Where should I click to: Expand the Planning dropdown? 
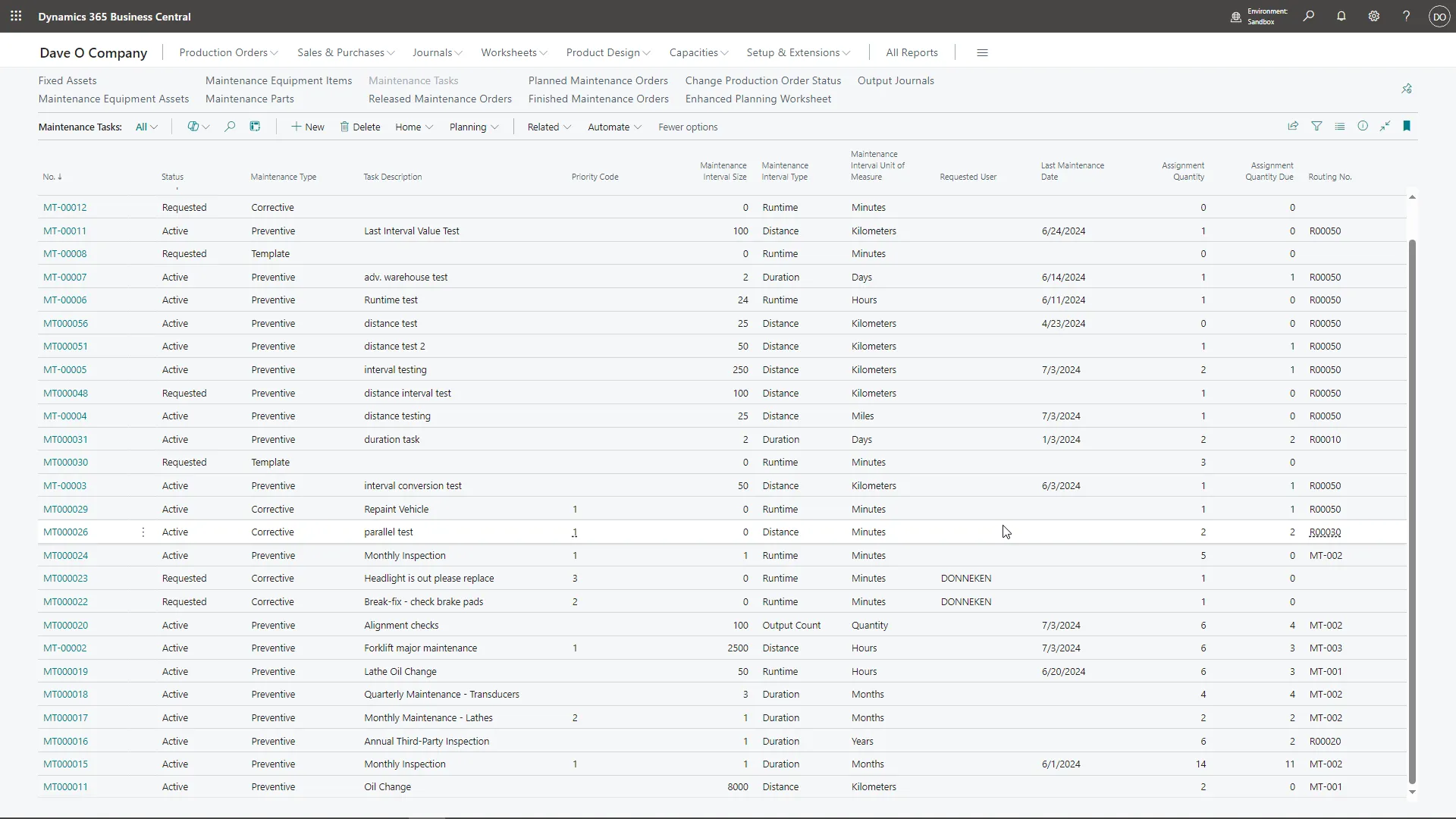pyautogui.click(x=473, y=127)
